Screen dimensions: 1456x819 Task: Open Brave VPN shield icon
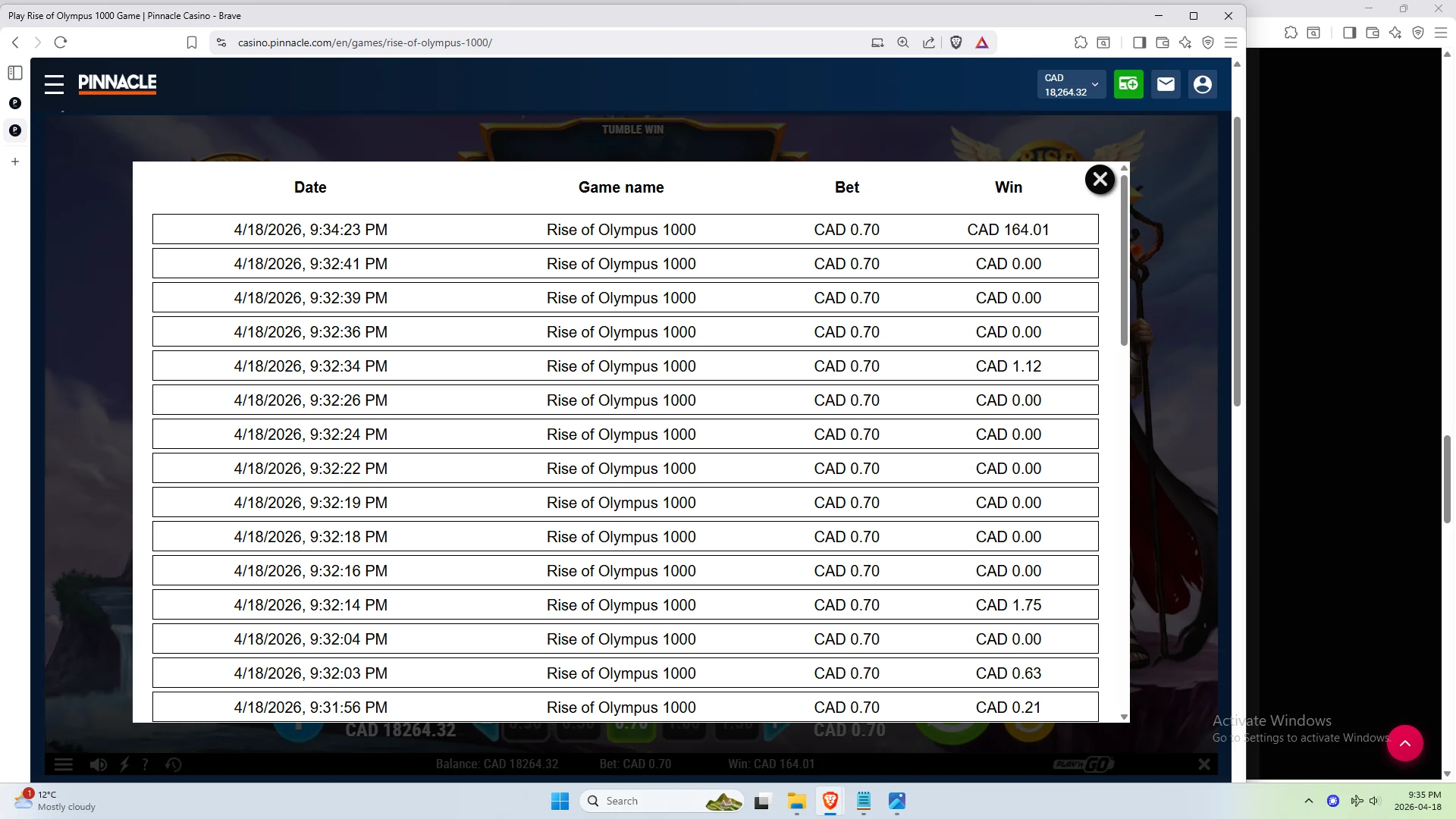point(1208,42)
